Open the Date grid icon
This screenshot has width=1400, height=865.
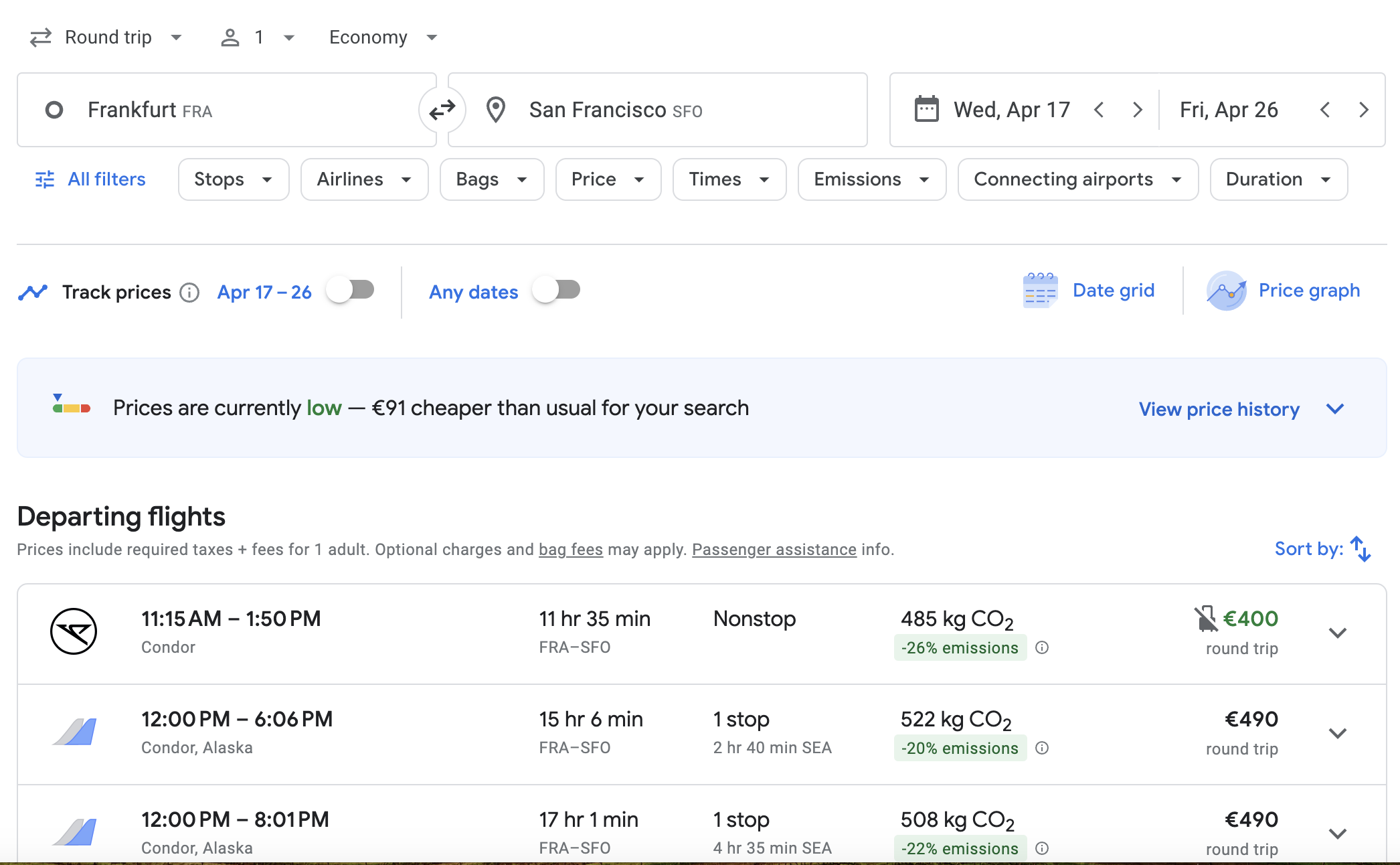tap(1040, 291)
